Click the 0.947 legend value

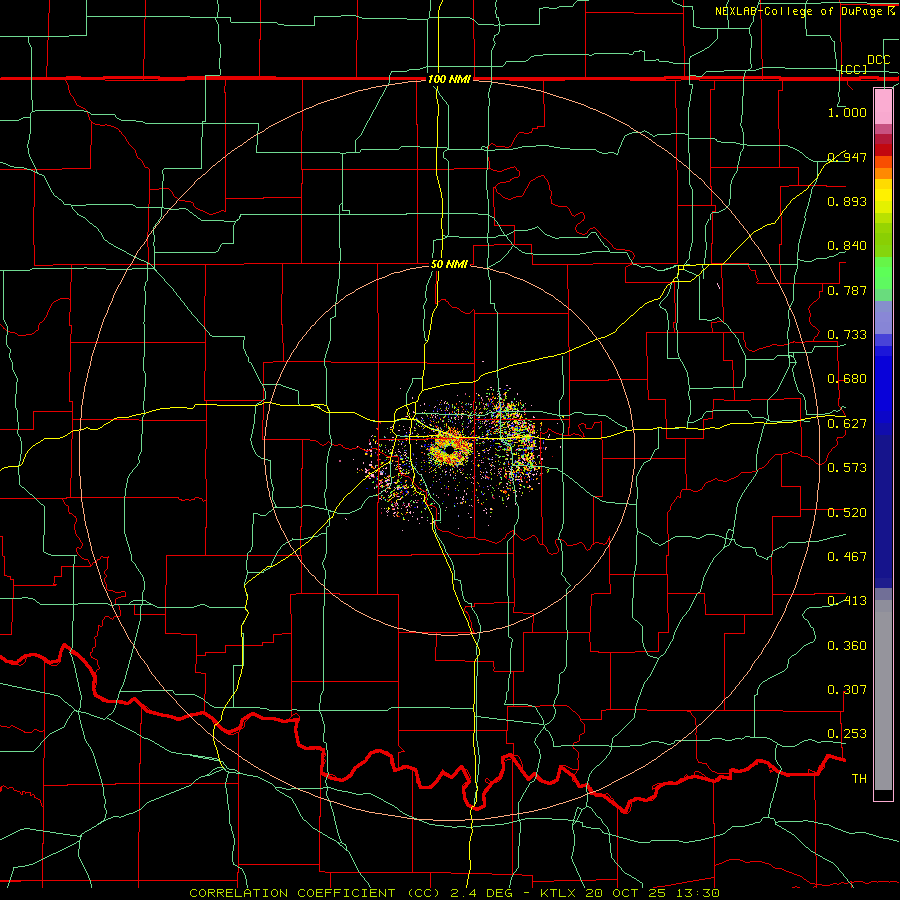coord(847,157)
